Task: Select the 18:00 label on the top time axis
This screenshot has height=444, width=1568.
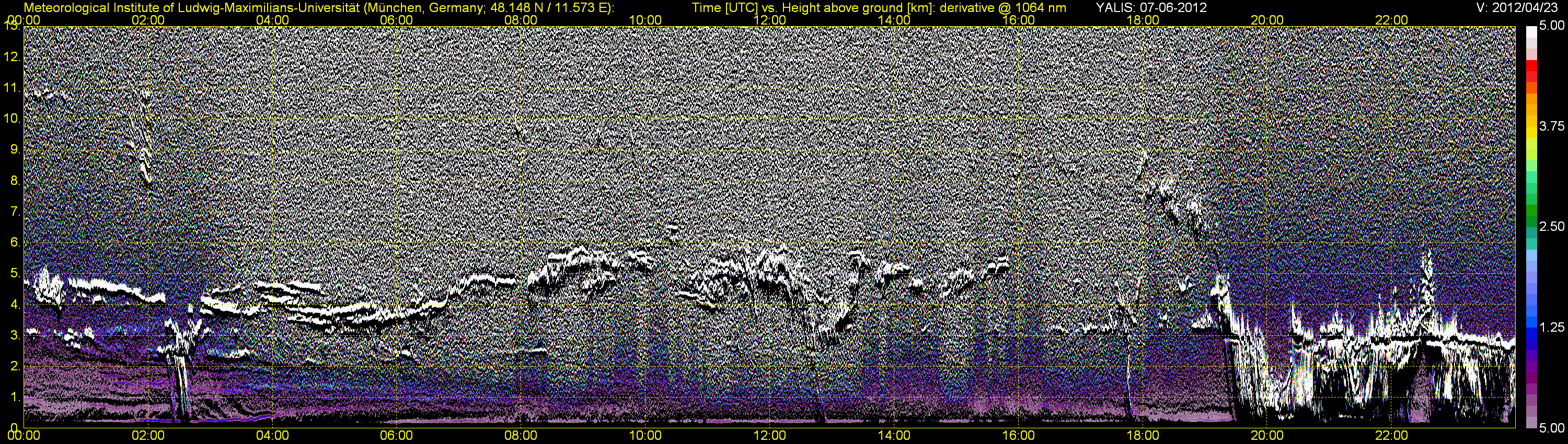Action: click(1143, 20)
